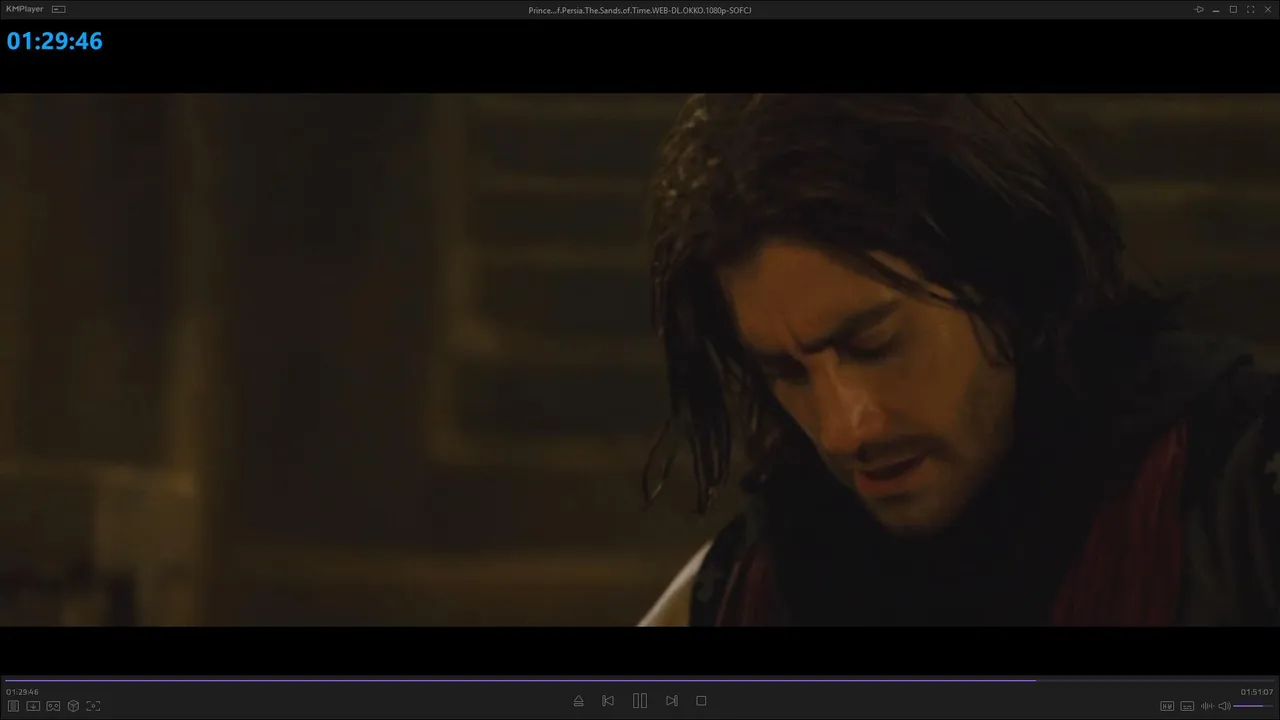The image size is (1280, 720).
Task: Open the video download icon
Action: point(33,706)
